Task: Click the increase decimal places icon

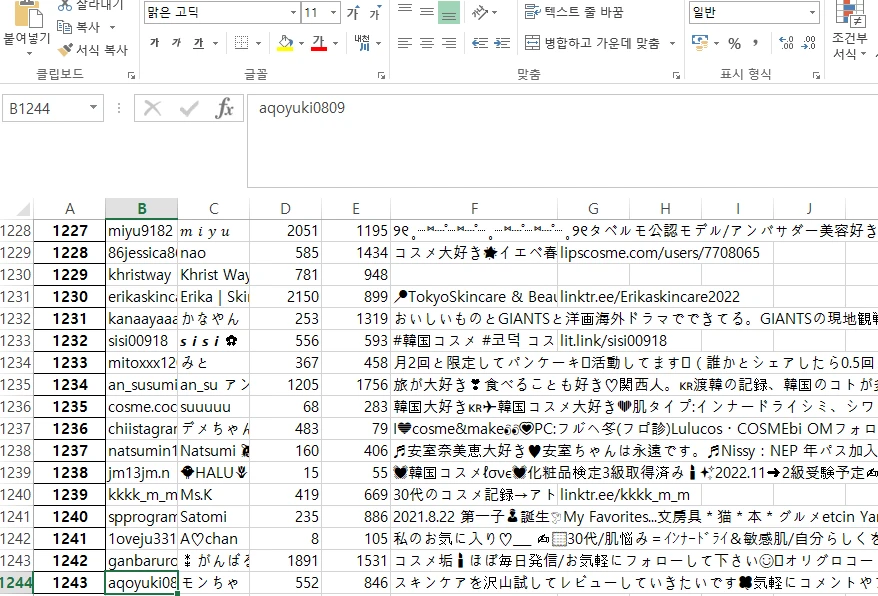Action: tap(786, 43)
